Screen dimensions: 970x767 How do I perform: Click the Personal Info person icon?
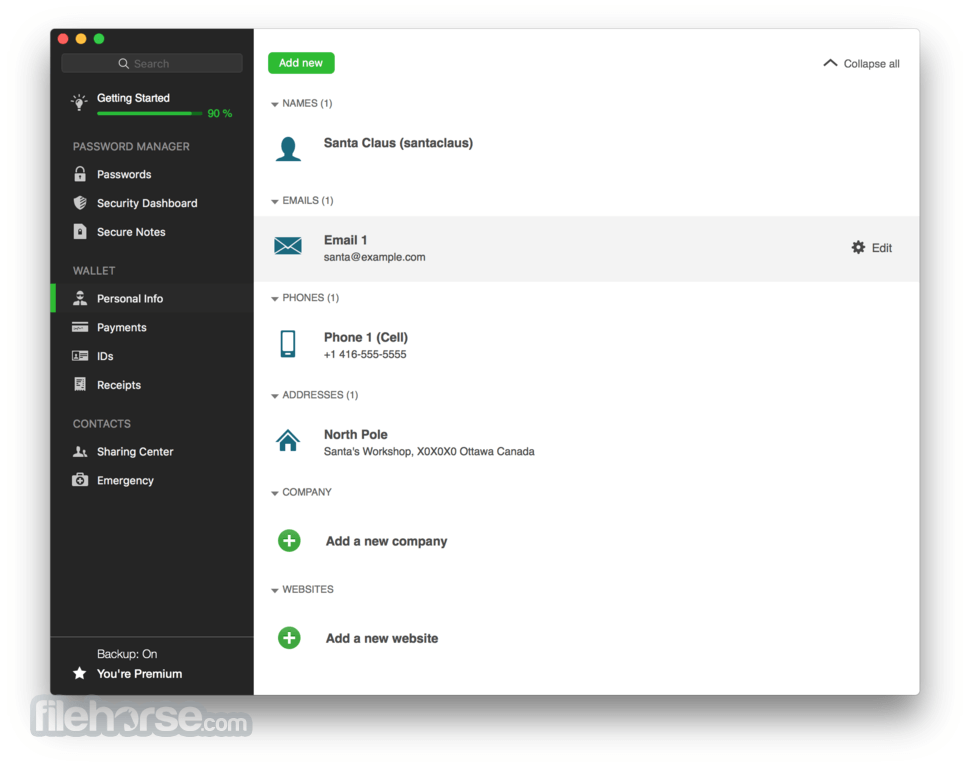click(x=80, y=298)
